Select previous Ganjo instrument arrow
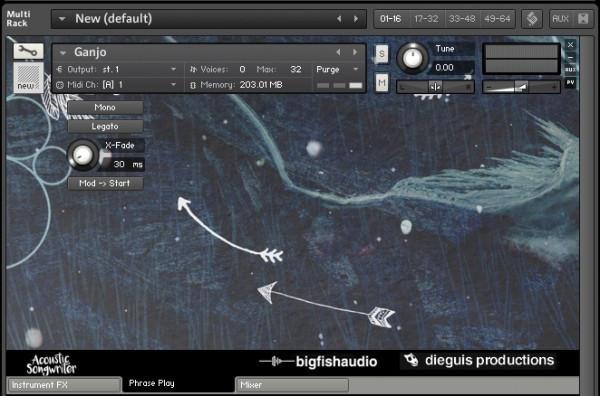This screenshot has width=600, height=396. click(x=338, y=52)
